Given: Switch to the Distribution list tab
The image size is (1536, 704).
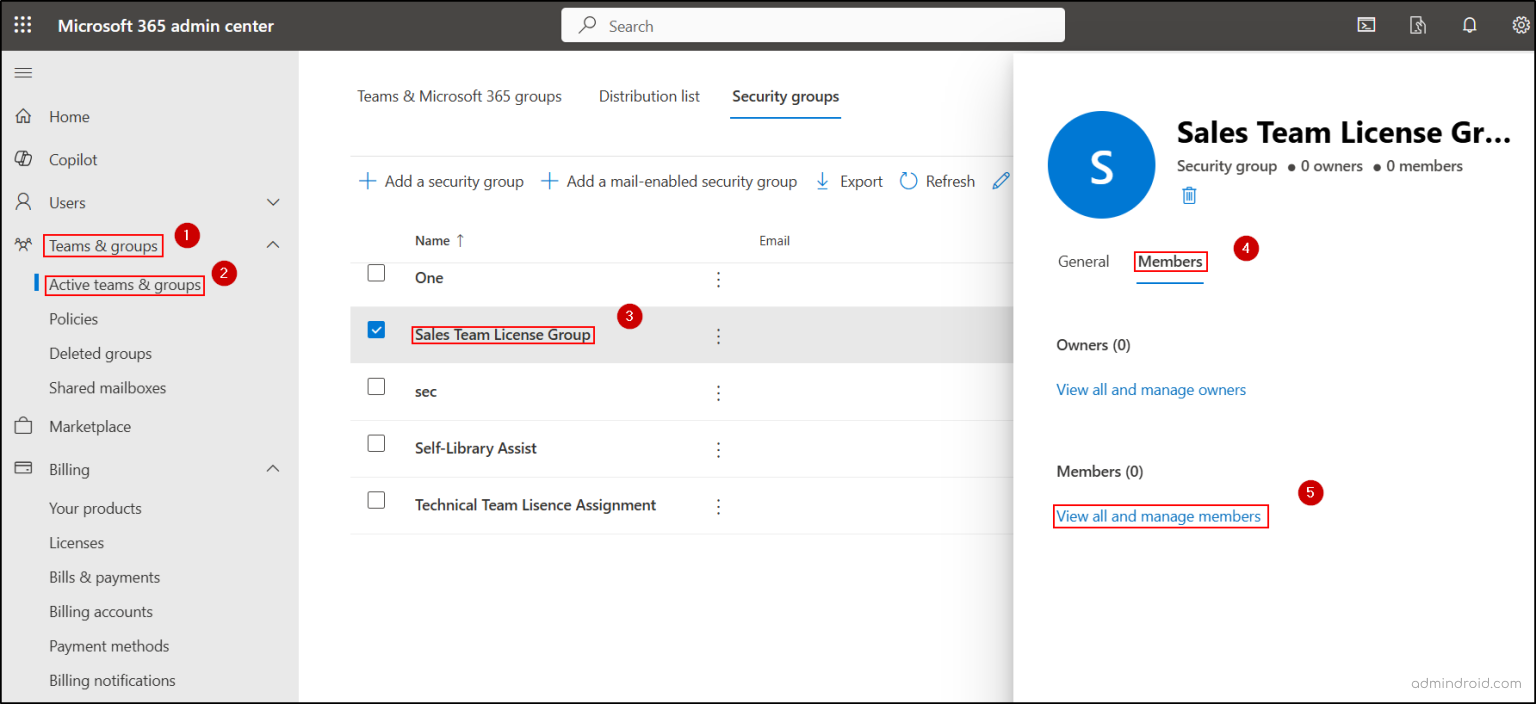Looking at the screenshot, I should (x=648, y=96).
